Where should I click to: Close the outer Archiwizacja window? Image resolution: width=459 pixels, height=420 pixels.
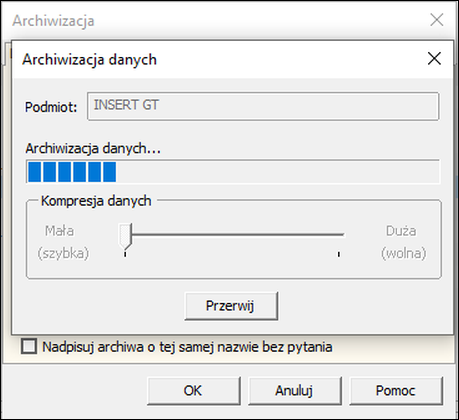pyautogui.click(x=437, y=20)
